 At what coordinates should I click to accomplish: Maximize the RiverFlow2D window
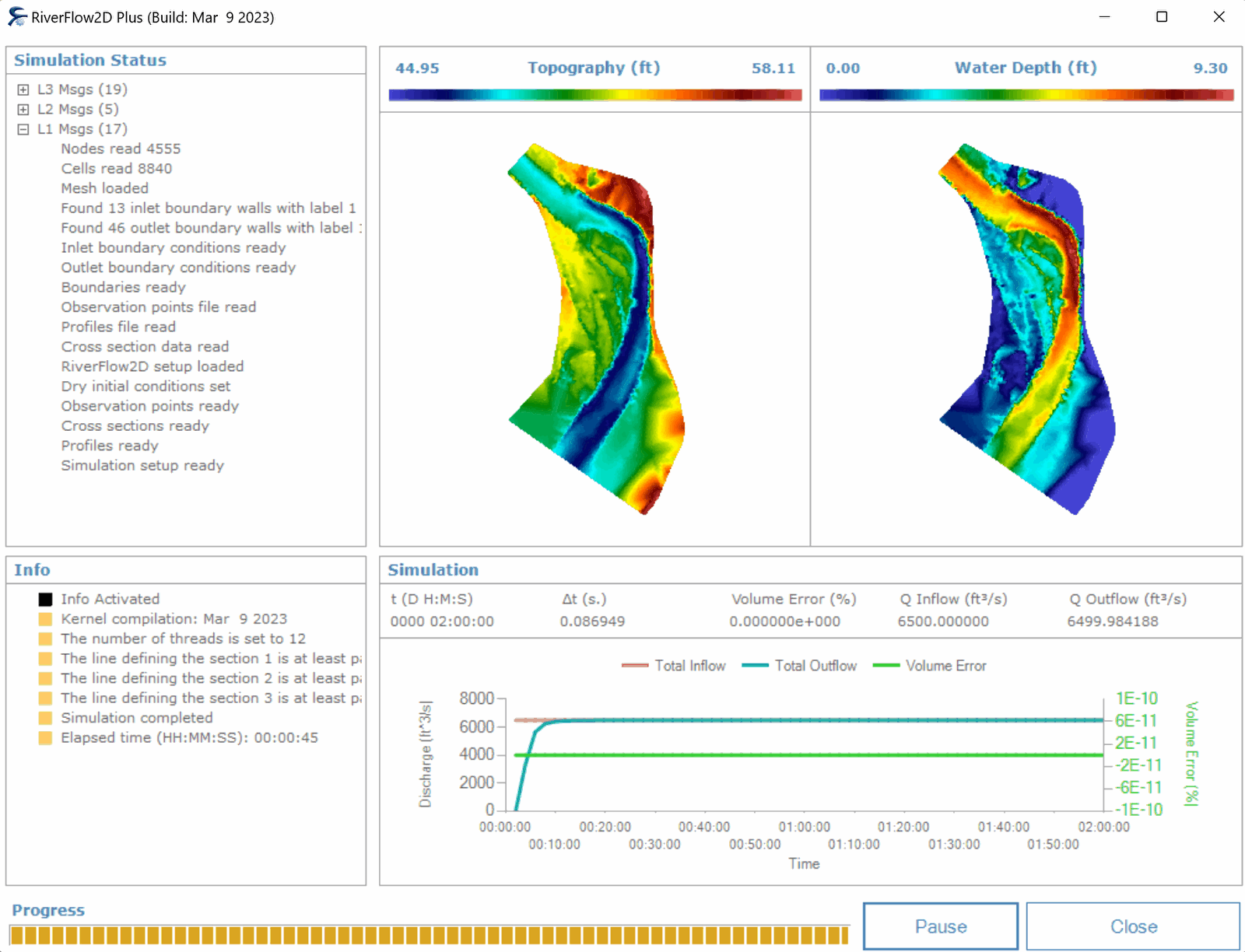(1162, 17)
